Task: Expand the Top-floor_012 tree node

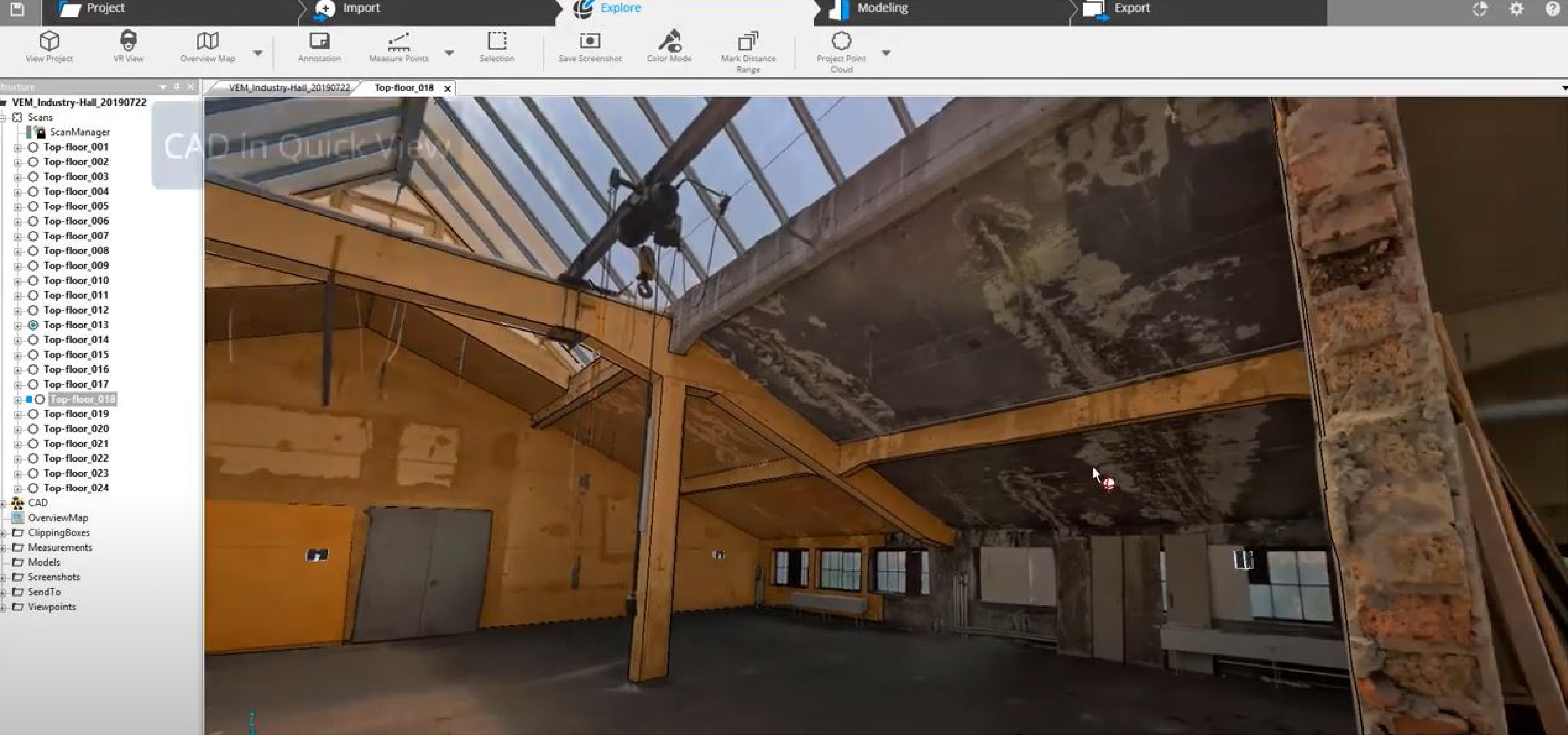Action: point(18,311)
